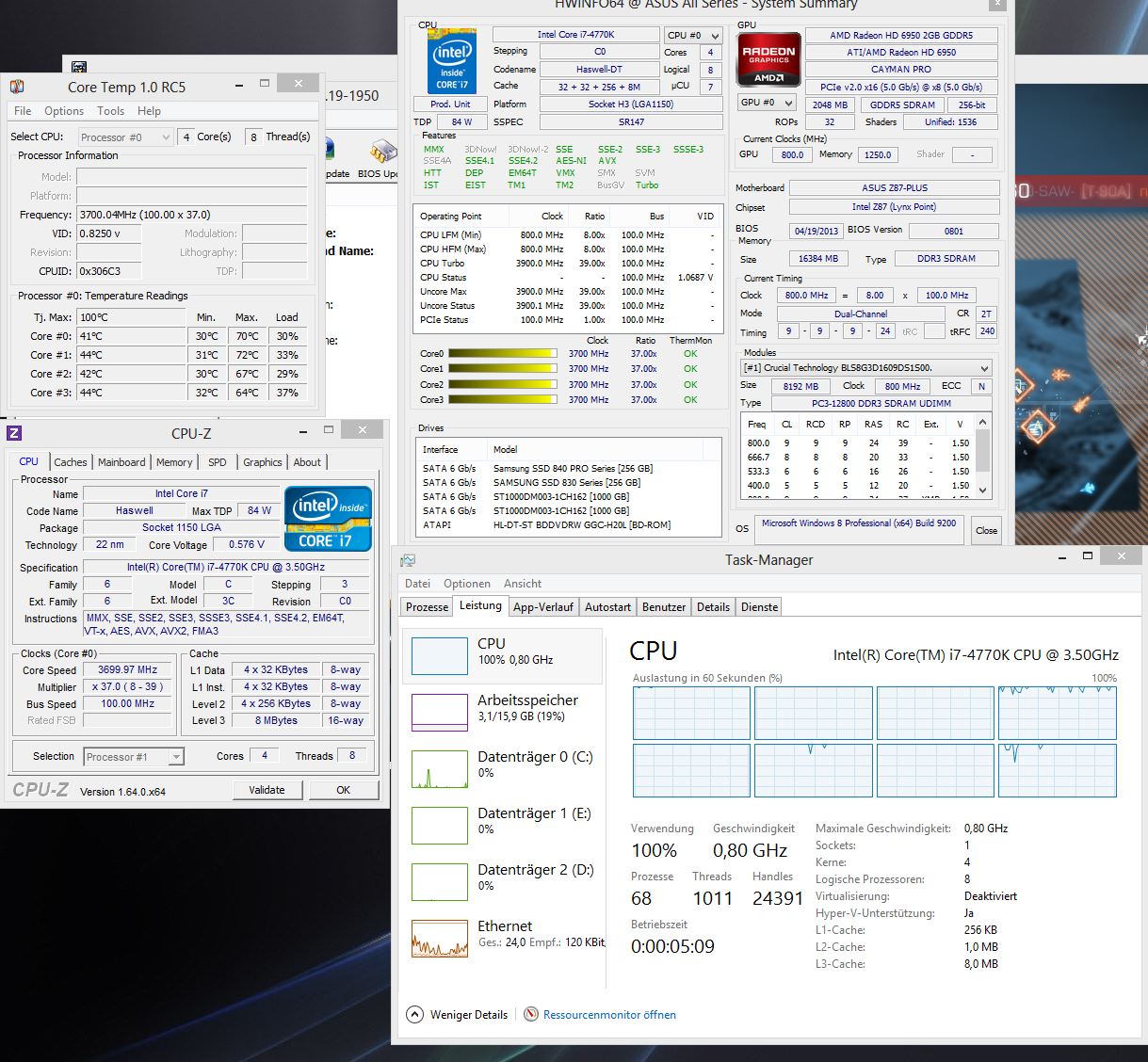The width and height of the screenshot is (1148, 1062).
Task: Click the Intel Core i7 logo in HWiNFO64
Action: 452,61
